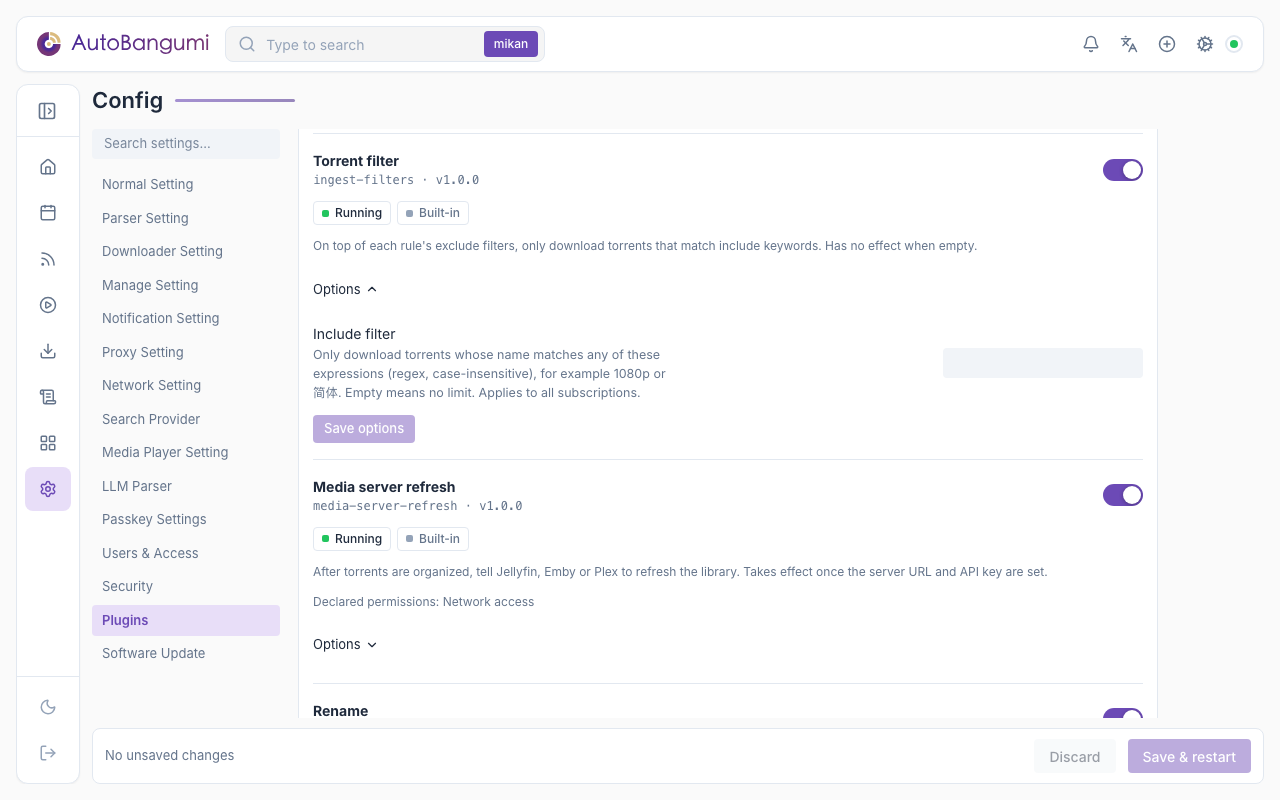Open Users & Access section
This screenshot has width=1280, height=800.
tap(186, 553)
